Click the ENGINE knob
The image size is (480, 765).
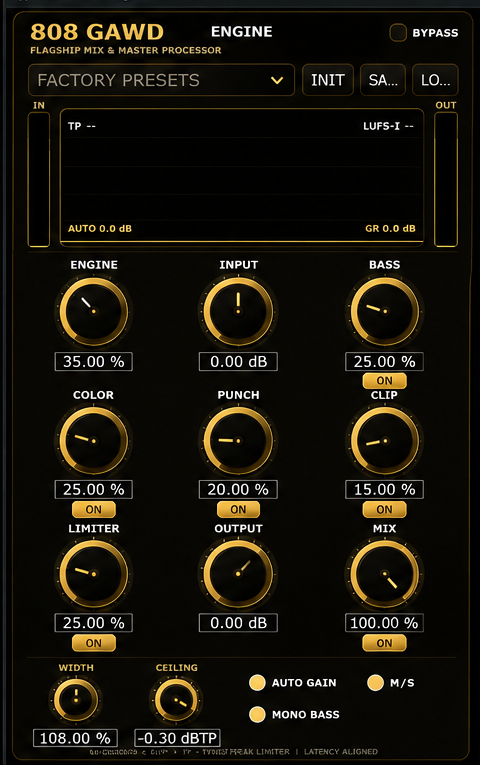click(94, 311)
